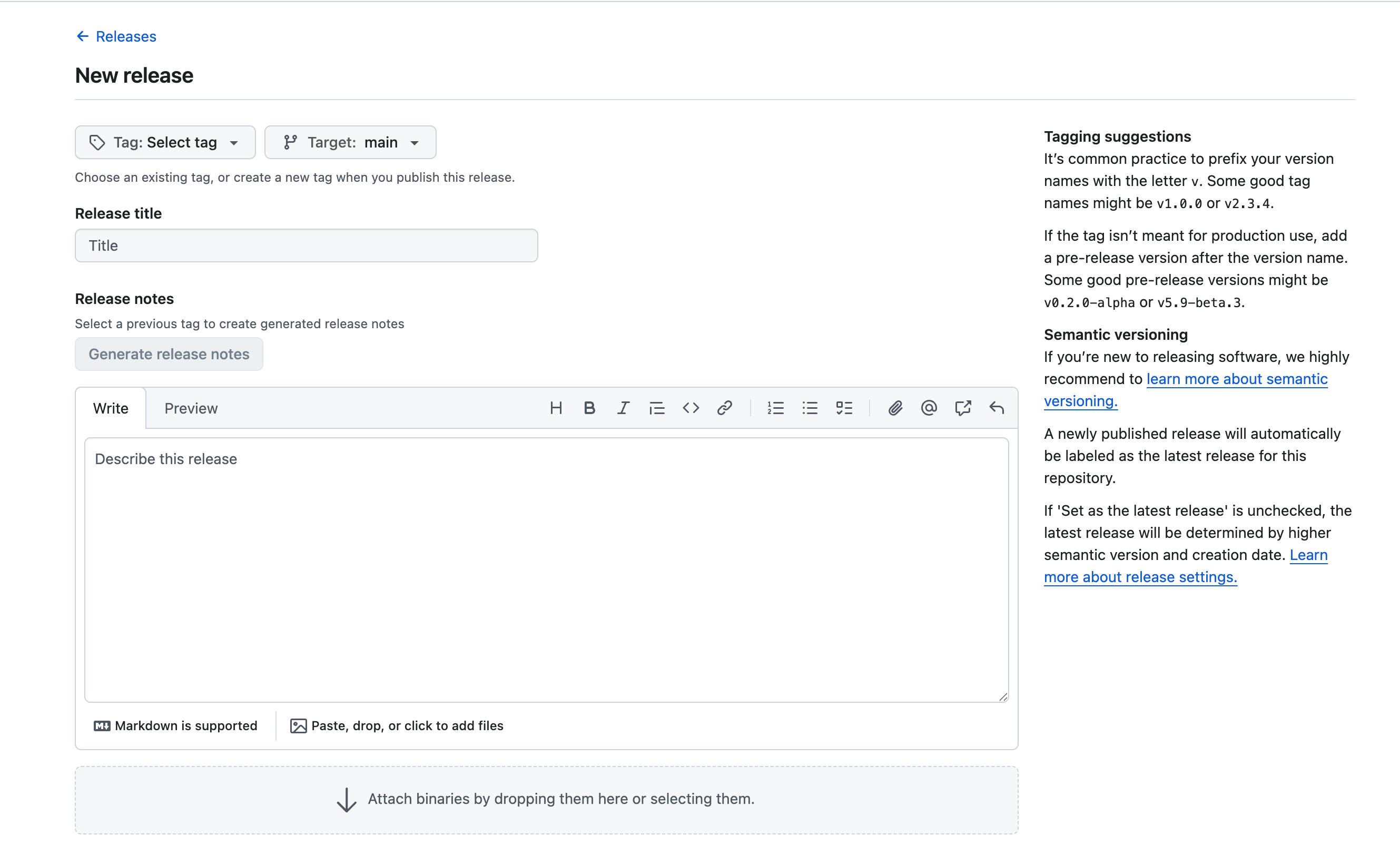Reference an issue or pull request icon
This screenshot has height=845, width=1400.
pyautogui.click(x=962, y=408)
